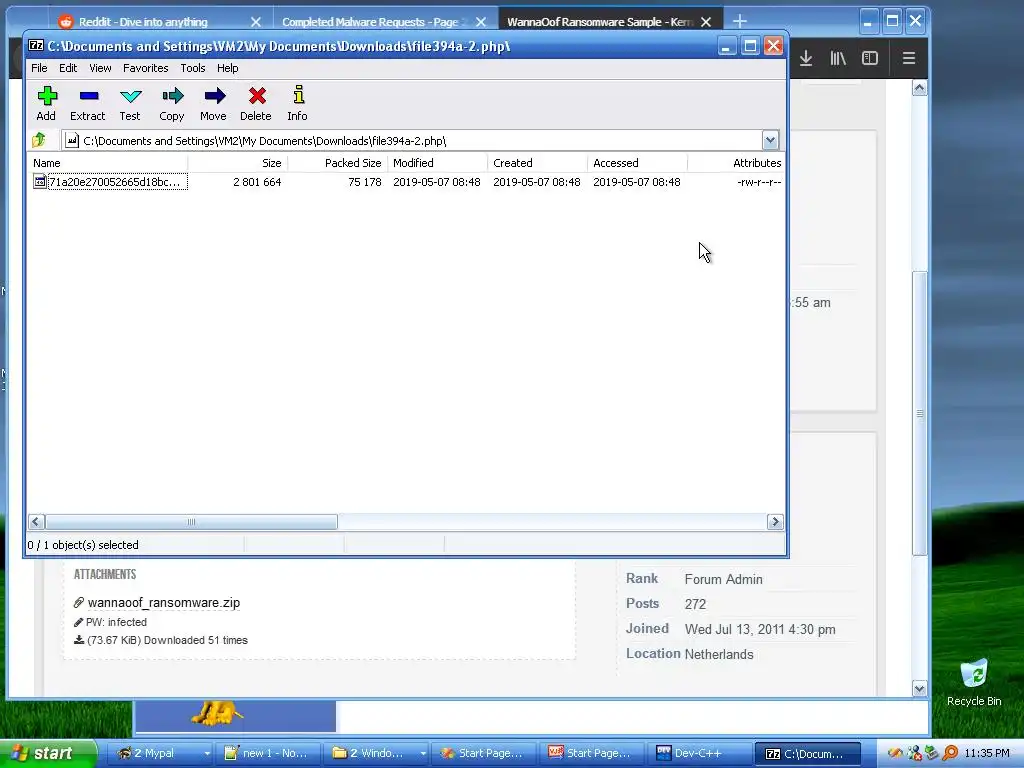This screenshot has height=768, width=1024.
Task: Open the File menu in 7-Zip
Action: [x=39, y=68]
